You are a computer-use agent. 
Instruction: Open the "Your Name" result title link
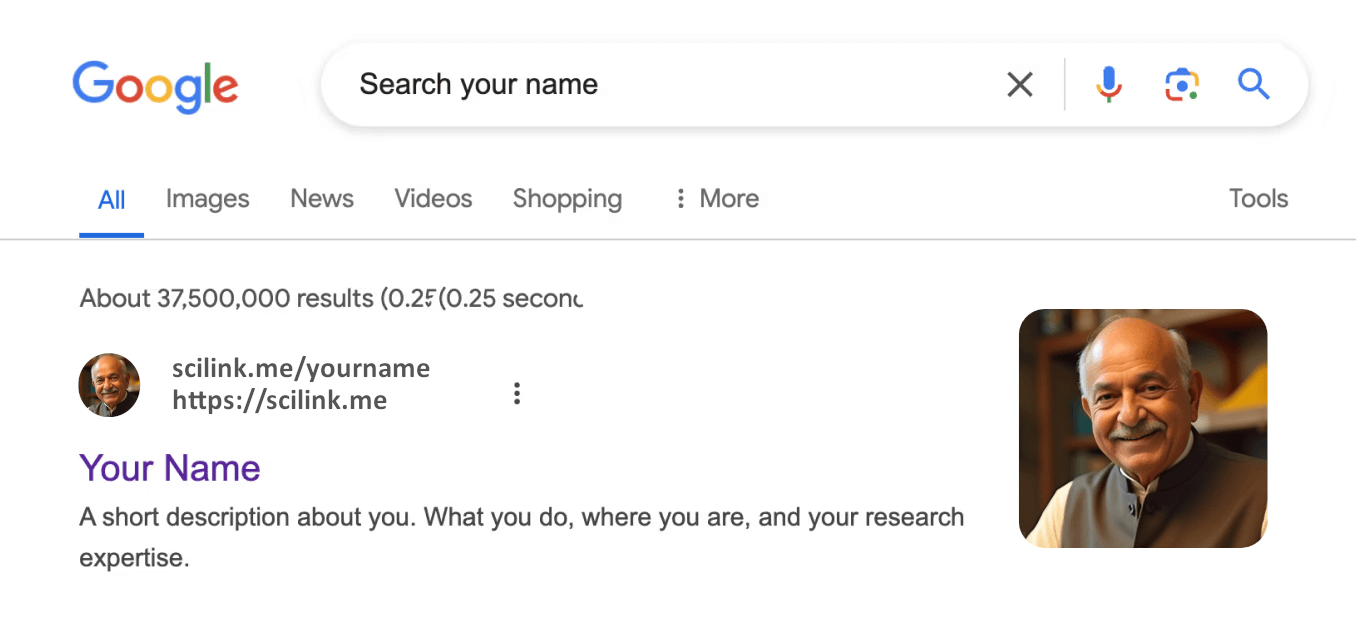(x=170, y=468)
